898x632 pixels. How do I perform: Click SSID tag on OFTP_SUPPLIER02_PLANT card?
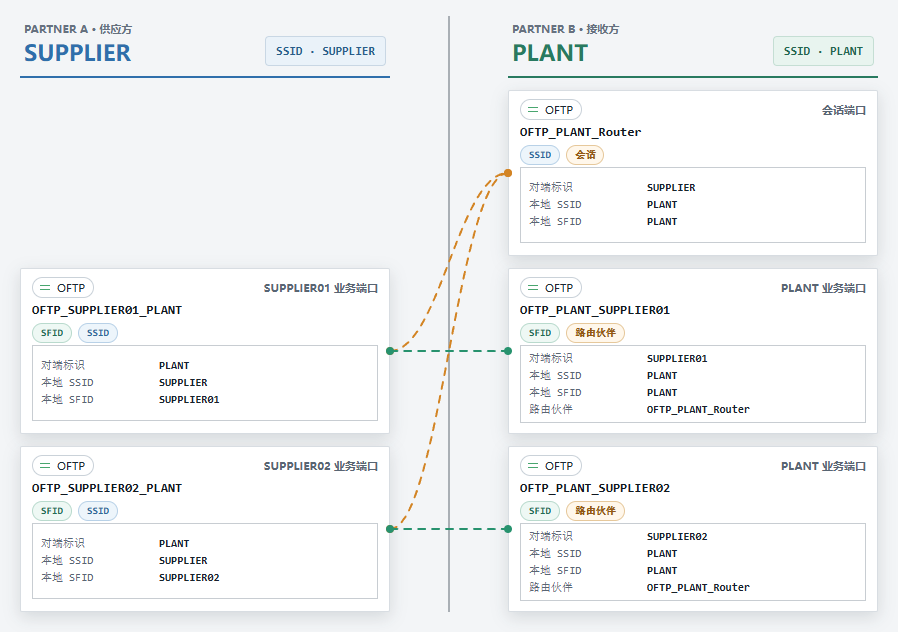[97, 511]
